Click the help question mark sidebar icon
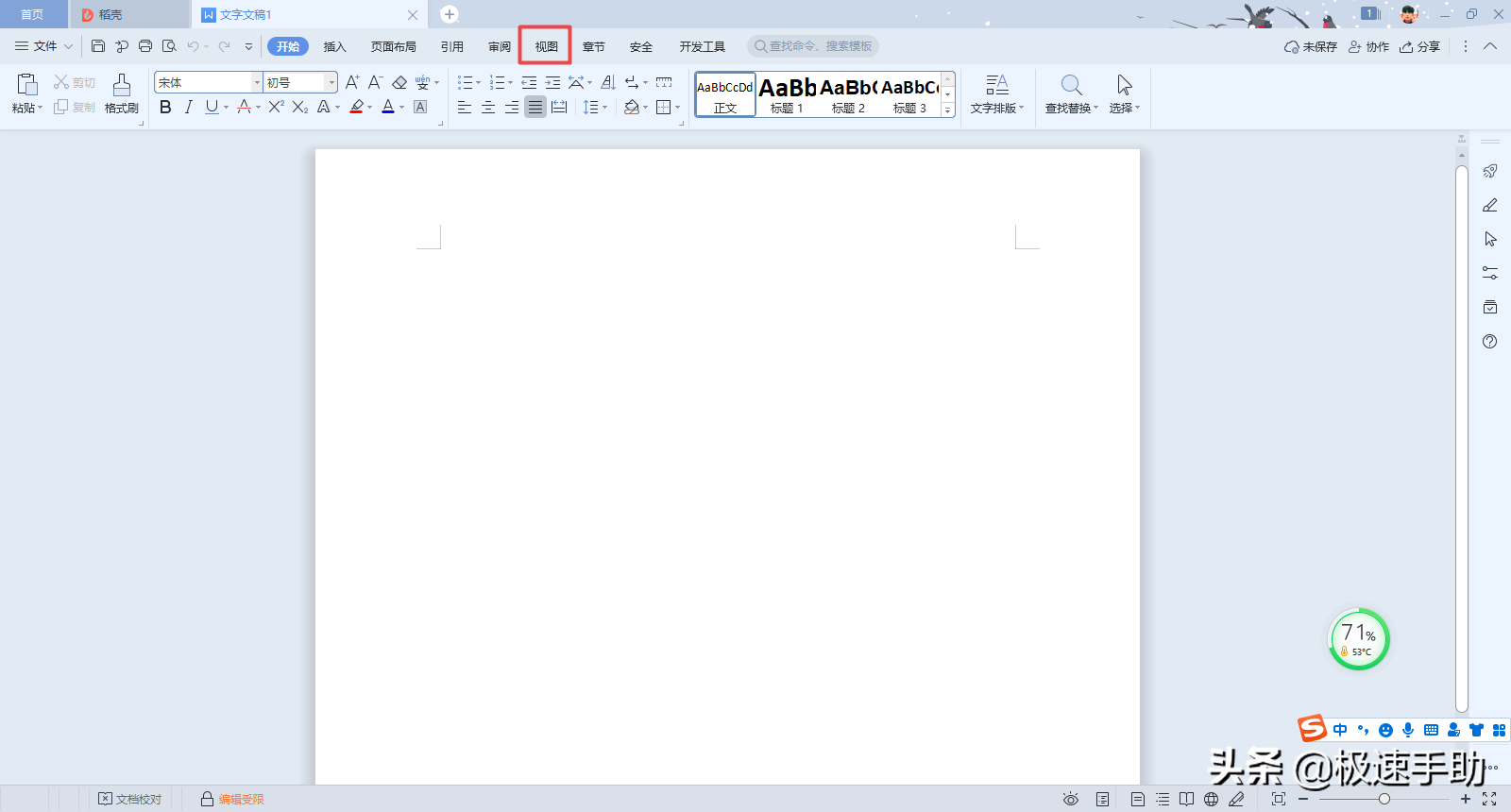 point(1490,341)
